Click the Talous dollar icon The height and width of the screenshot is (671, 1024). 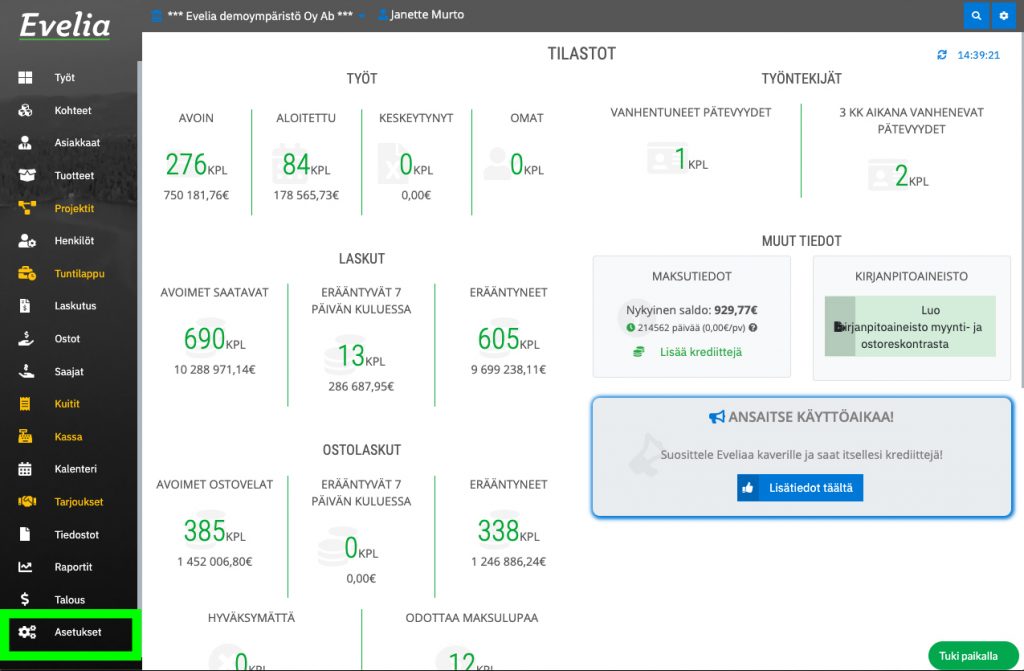[x=25, y=599]
